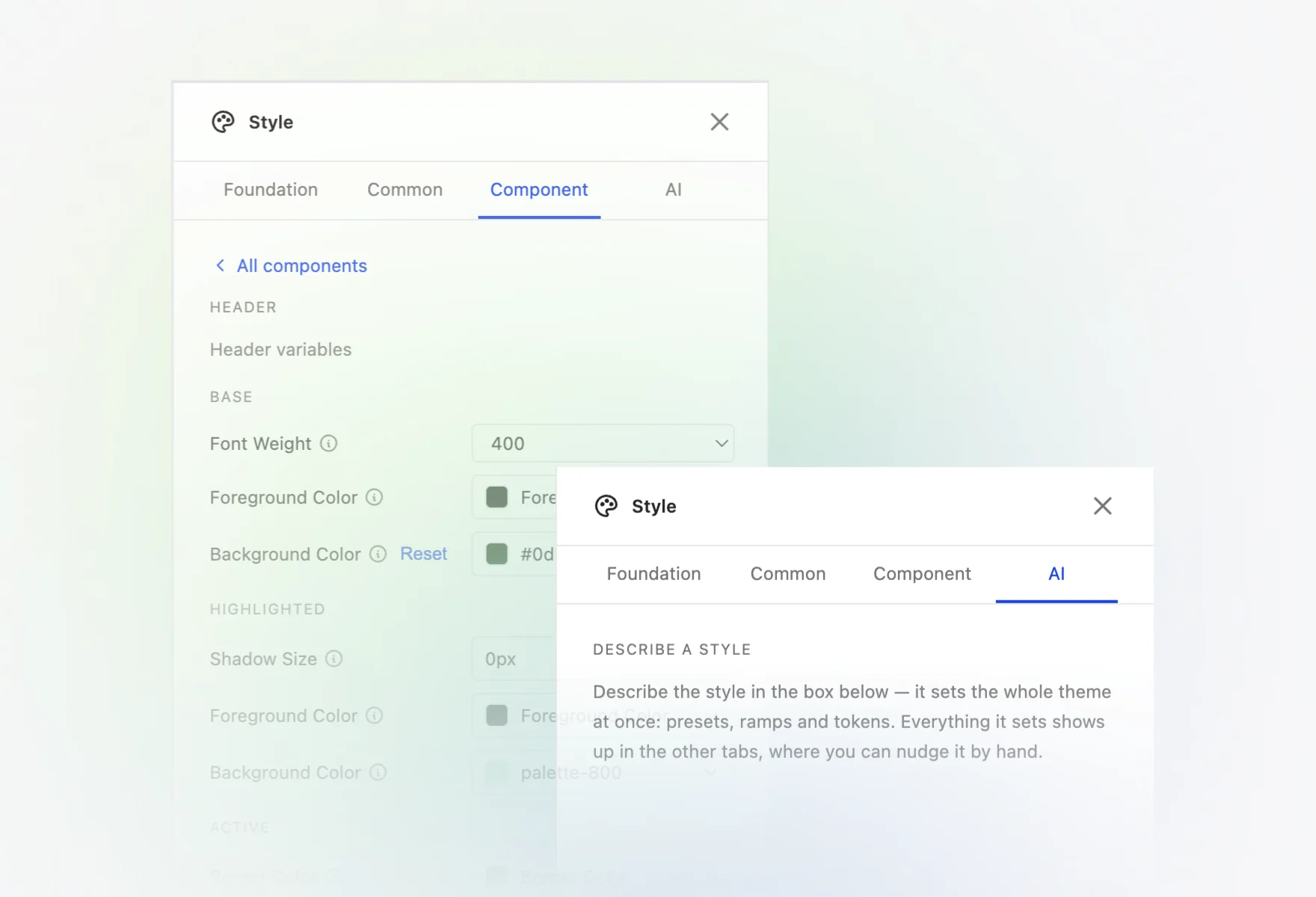
Task: Select the underlined Component tab in the back panel
Action: click(x=539, y=190)
